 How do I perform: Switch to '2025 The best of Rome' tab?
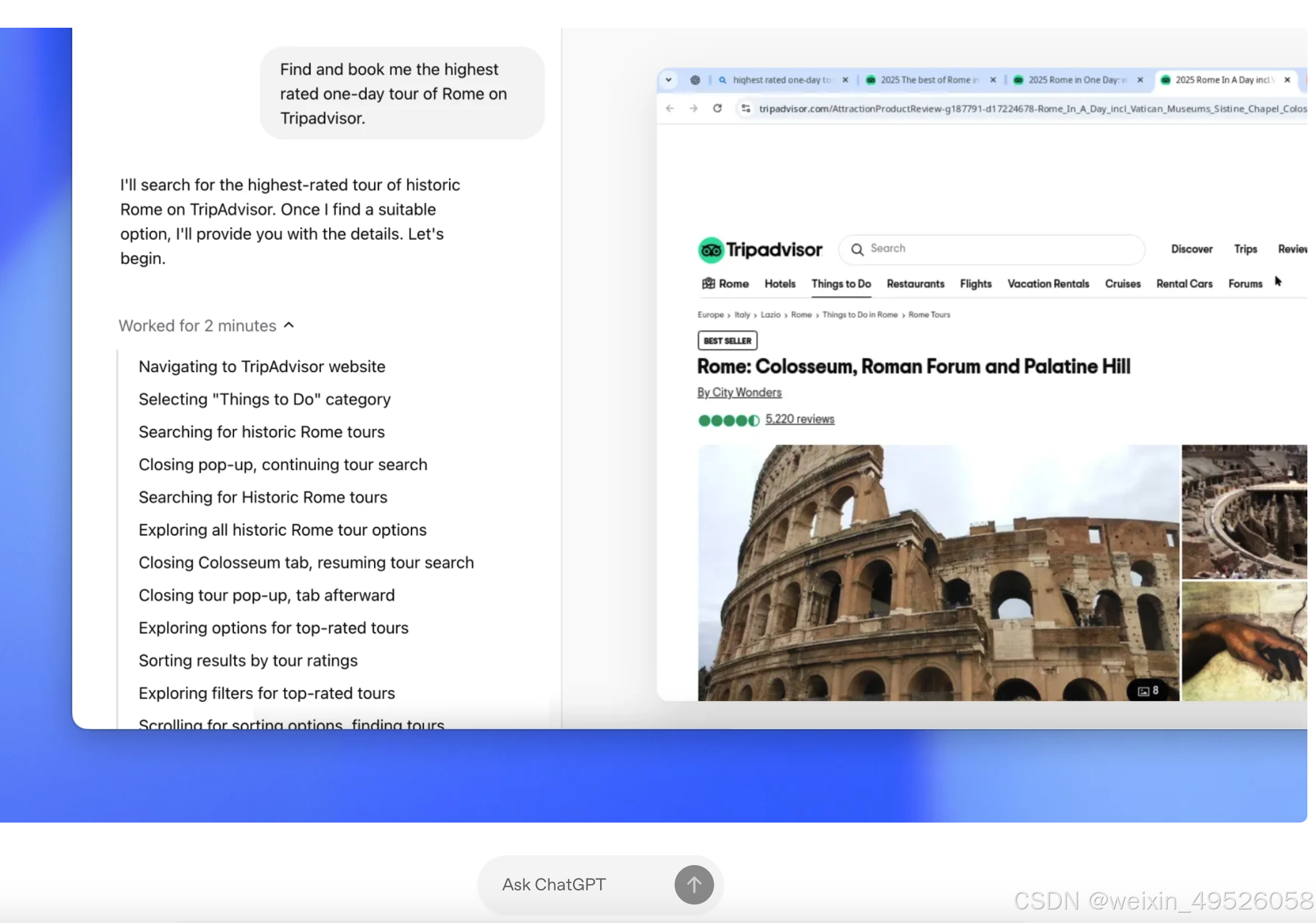click(x=925, y=80)
